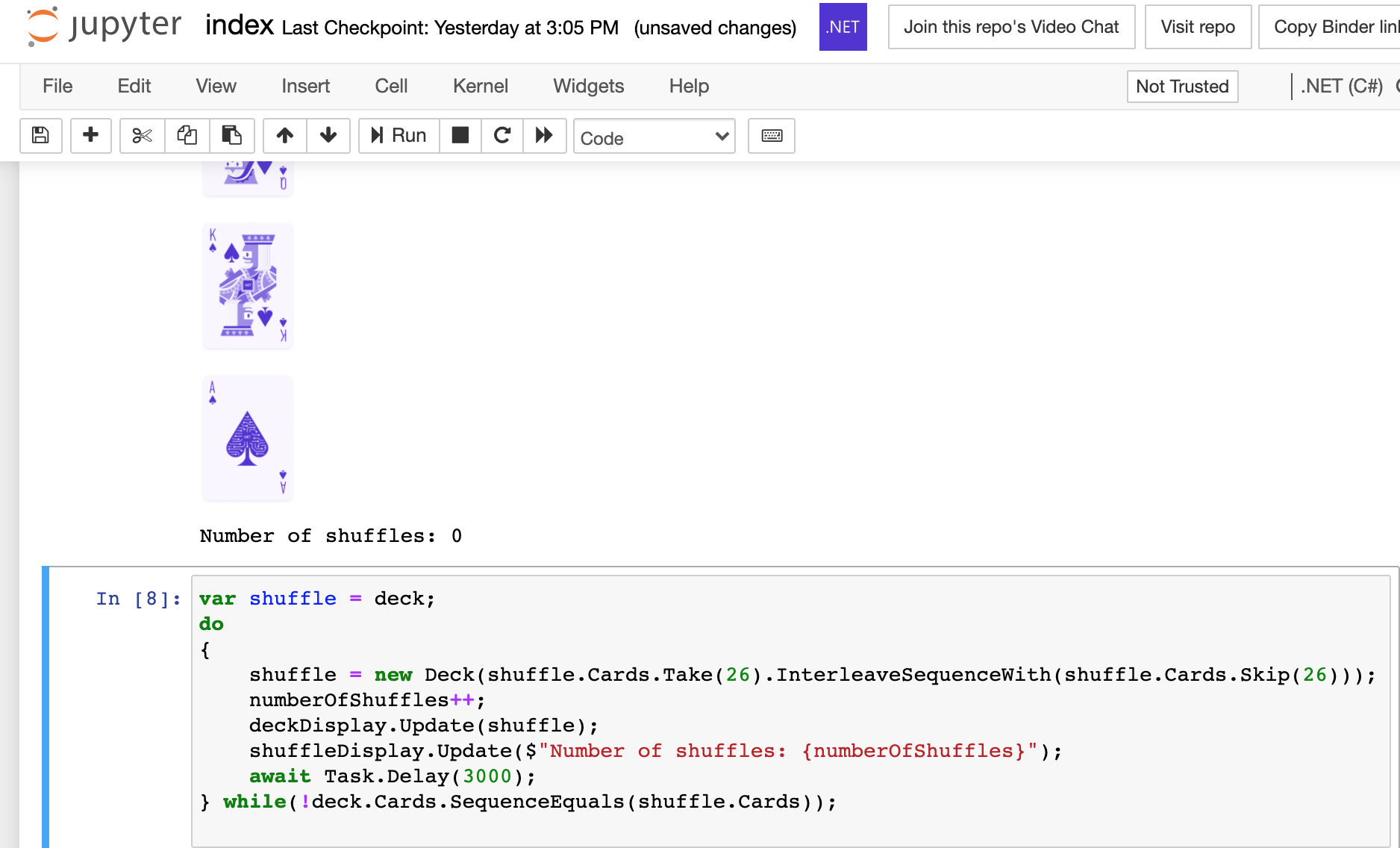This screenshot has height=848, width=1400.
Task: Save the notebook using the save icon
Action: coord(40,136)
